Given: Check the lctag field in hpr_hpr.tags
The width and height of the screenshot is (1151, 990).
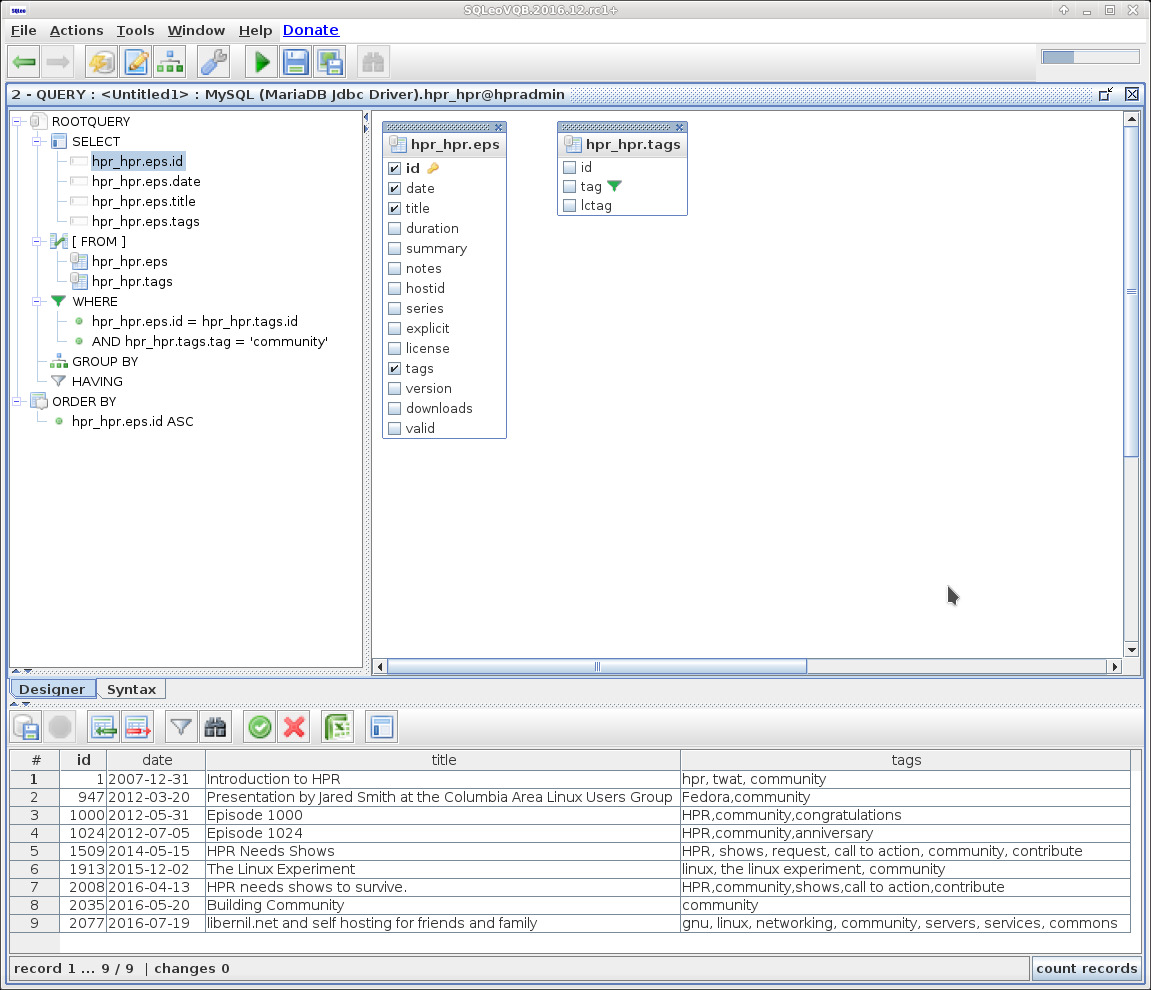Looking at the screenshot, I should [x=570, y=206].
